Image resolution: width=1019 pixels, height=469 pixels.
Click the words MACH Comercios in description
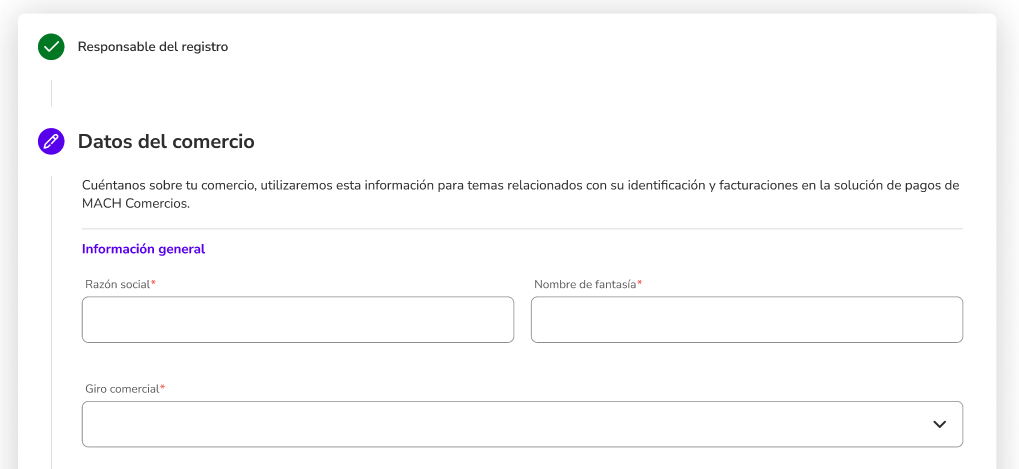[x=136, y=203]
